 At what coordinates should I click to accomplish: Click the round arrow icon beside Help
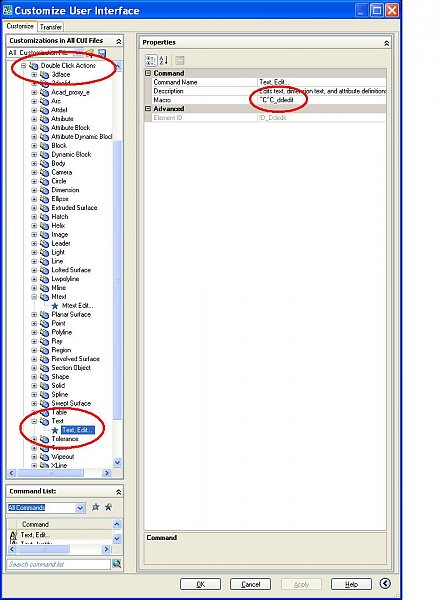point(385,583)
